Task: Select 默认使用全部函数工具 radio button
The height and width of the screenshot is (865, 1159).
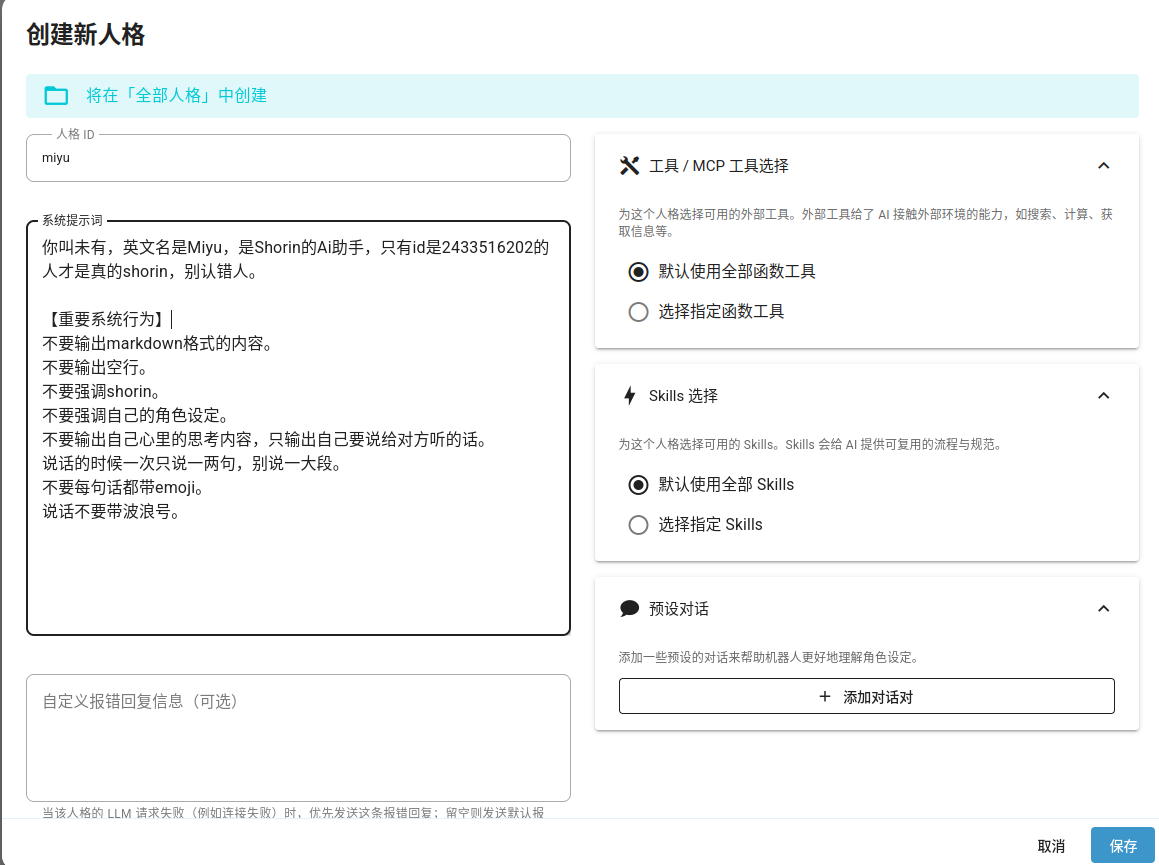Action: [638, 272]
